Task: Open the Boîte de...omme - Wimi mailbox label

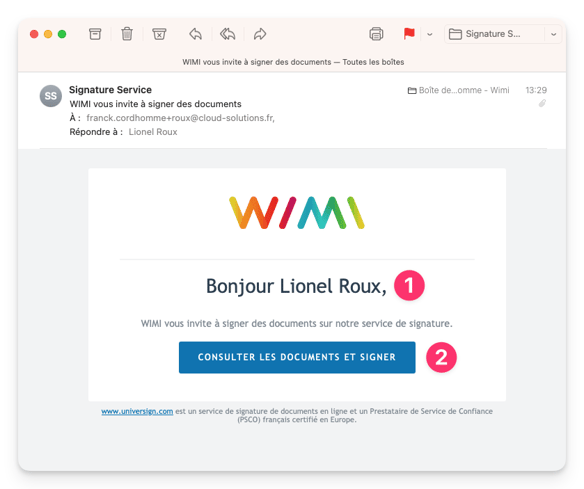Action: point(458,90)
